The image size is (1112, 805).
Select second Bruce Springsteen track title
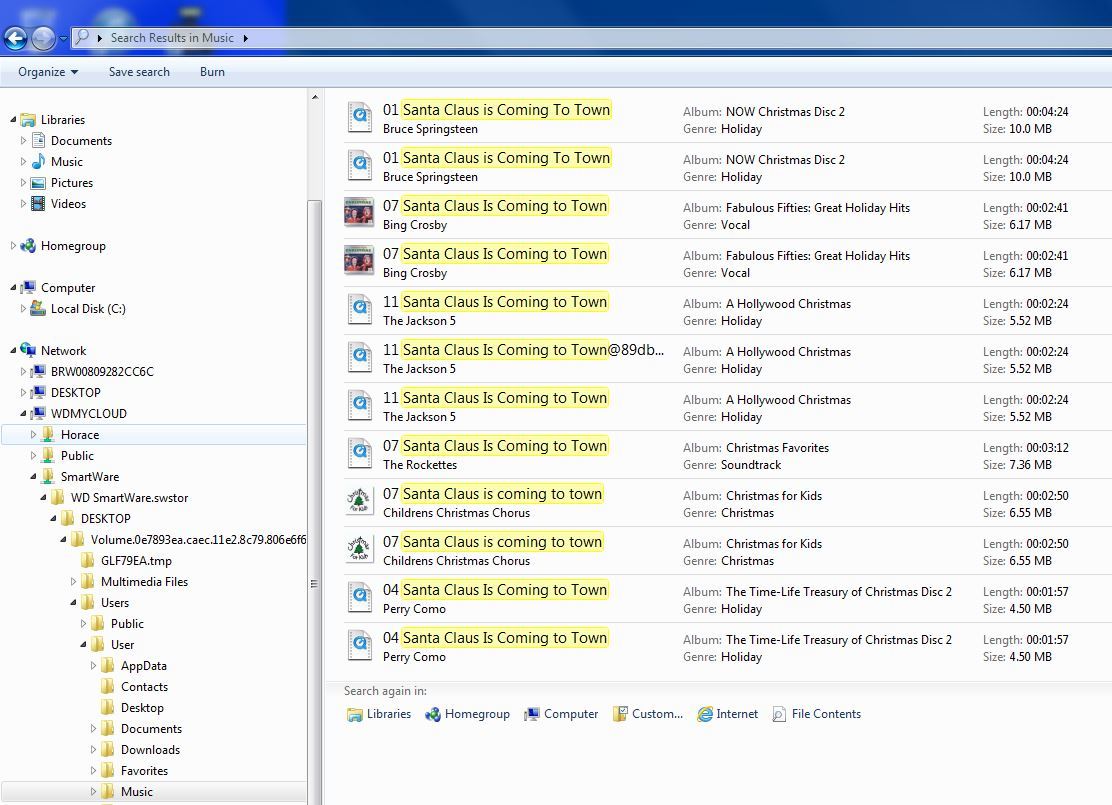pyautogui.click(x=496, y=157)
